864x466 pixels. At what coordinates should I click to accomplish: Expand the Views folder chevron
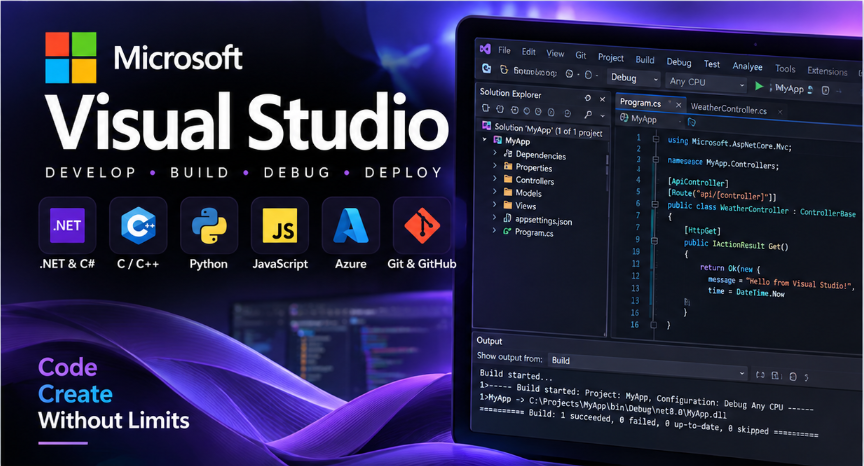point(495,203)
